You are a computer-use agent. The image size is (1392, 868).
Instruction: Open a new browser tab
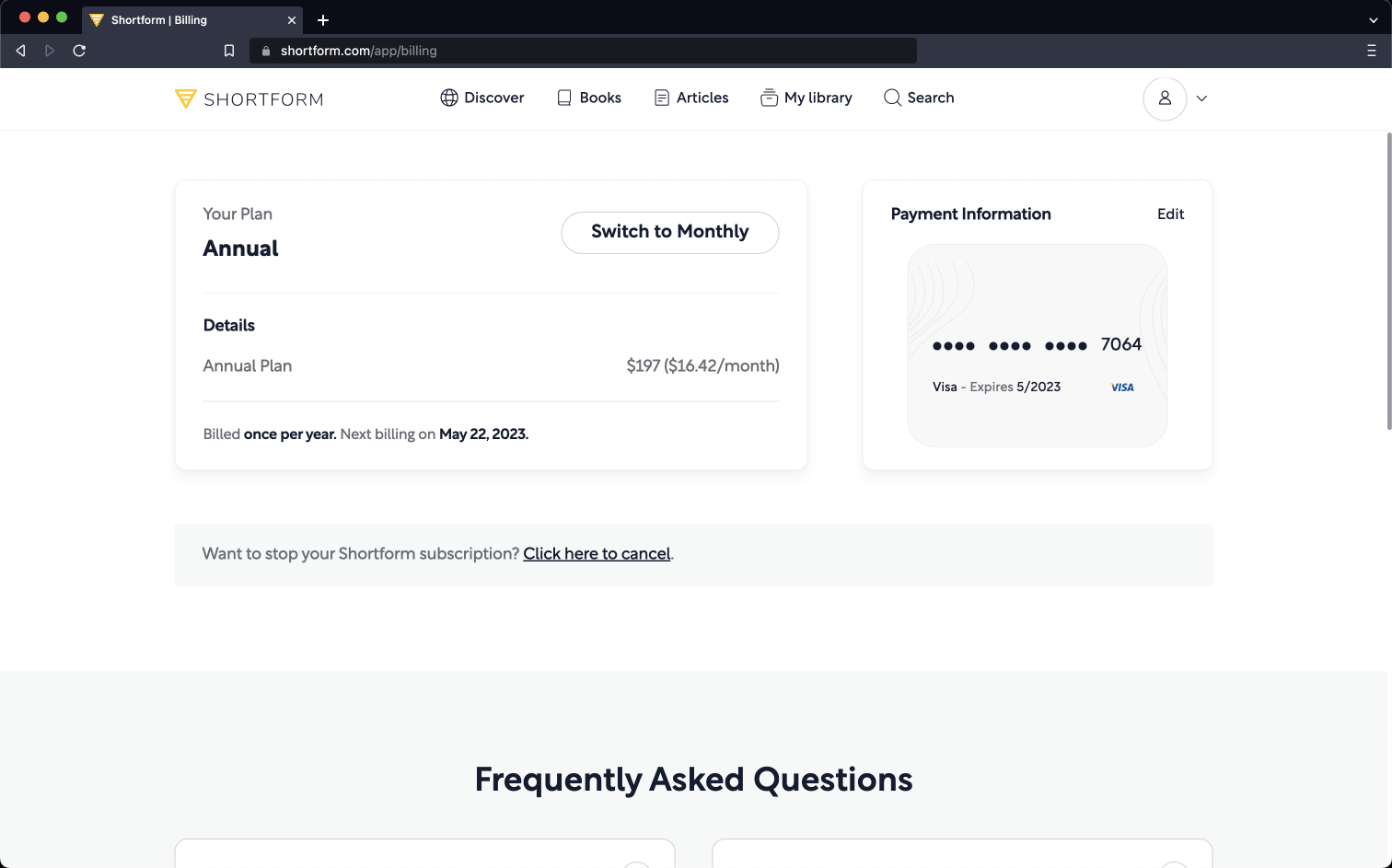click(x=323, y=20)
